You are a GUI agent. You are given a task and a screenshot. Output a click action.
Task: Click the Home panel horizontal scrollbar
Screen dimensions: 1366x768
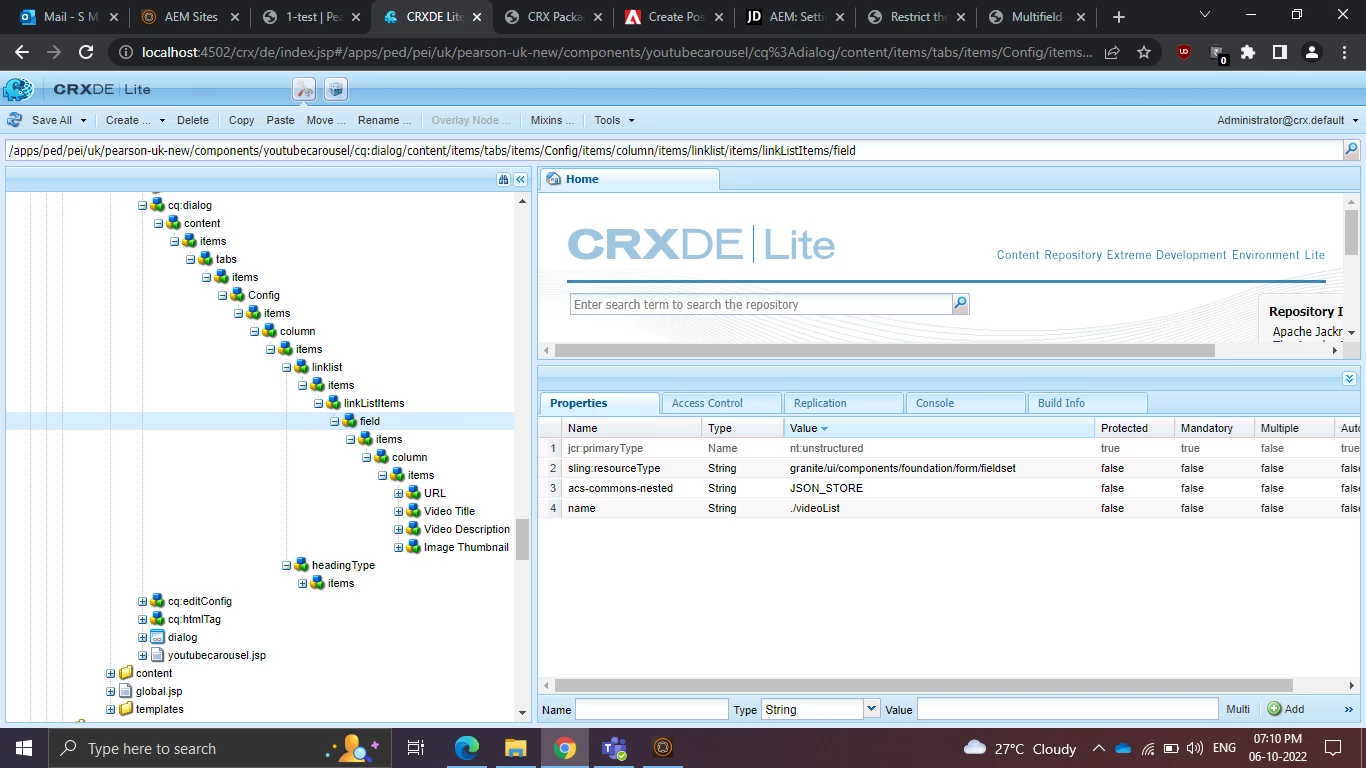[x=885, y=351]
